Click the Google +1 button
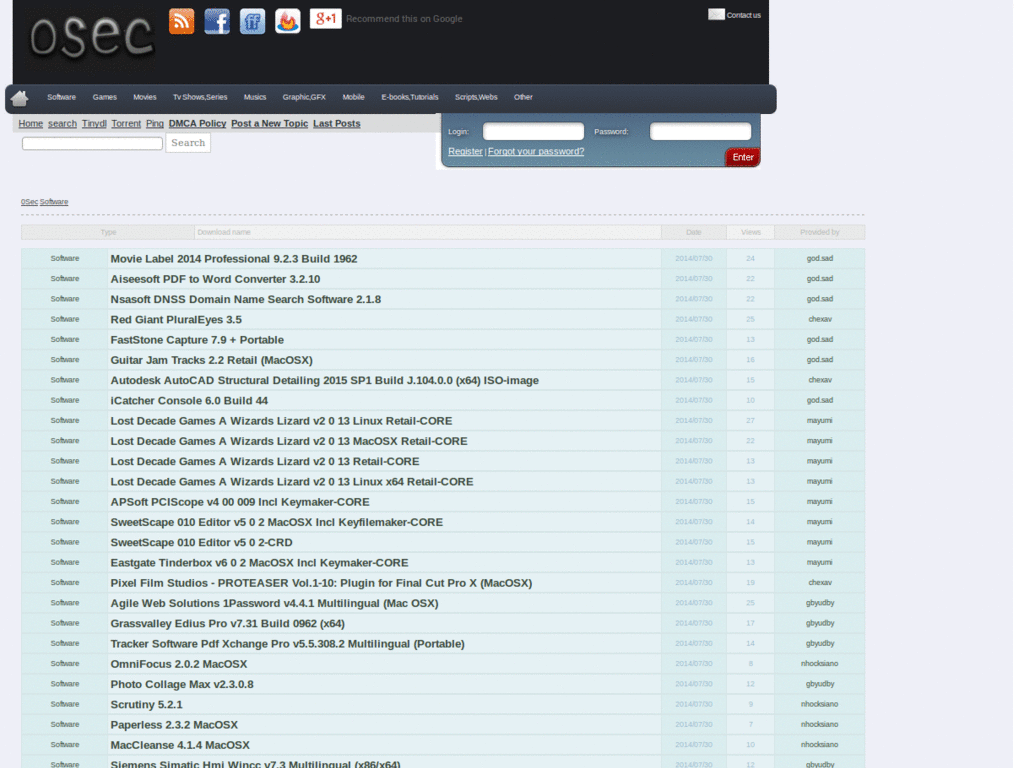Image resolution: width=1024 pixels, height=768 pixels. 325,18
